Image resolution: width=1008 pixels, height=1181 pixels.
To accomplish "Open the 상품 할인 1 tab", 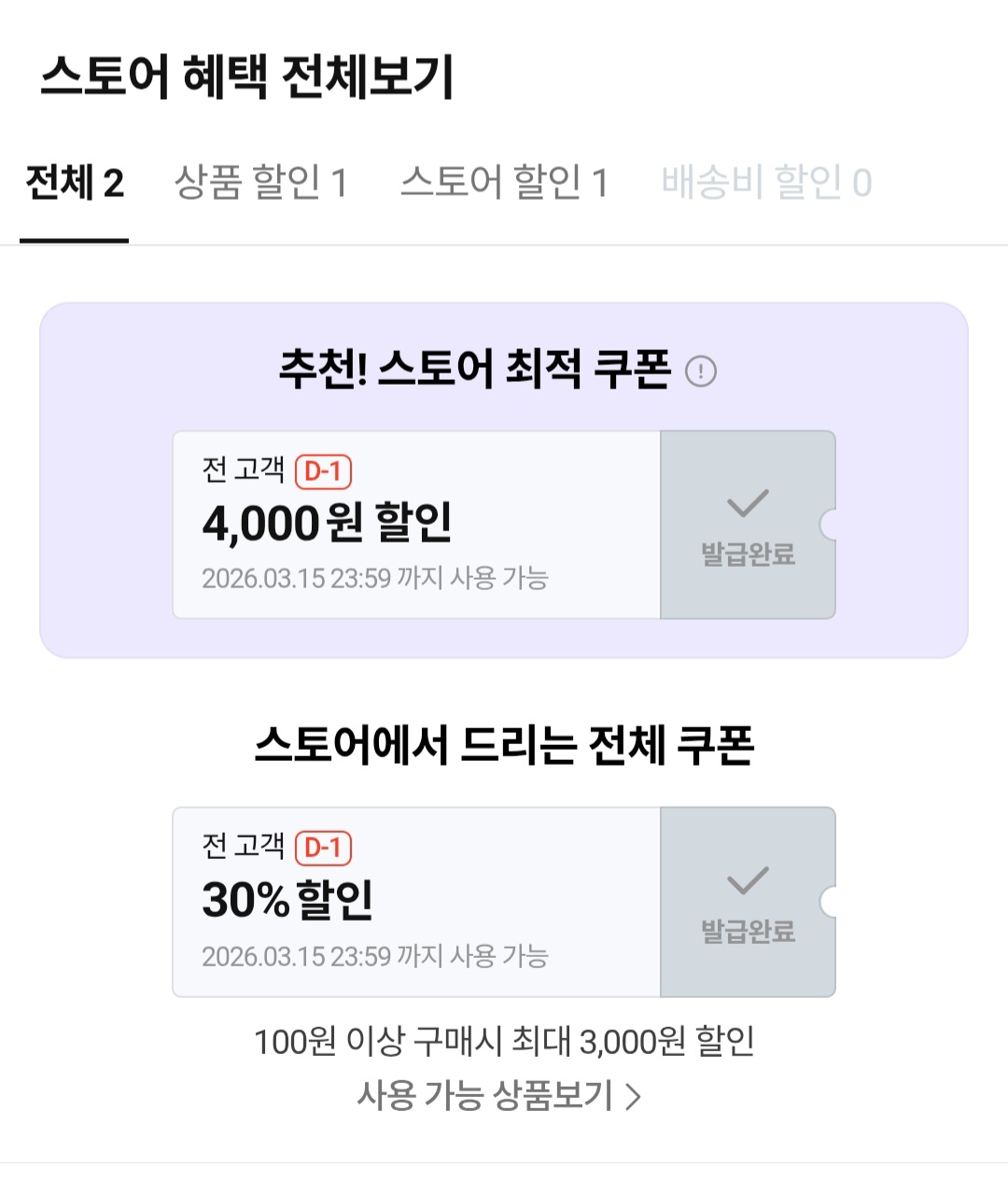I will 261,183.
